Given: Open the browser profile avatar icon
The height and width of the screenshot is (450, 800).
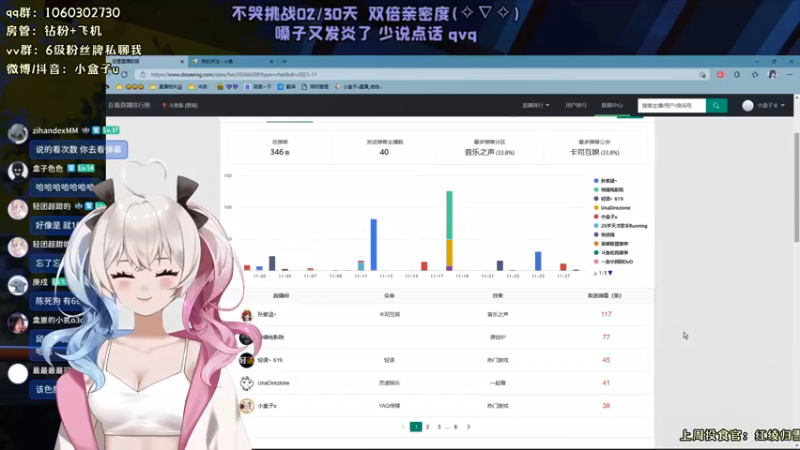Looking at the screenshot, I should coord(772,74).
